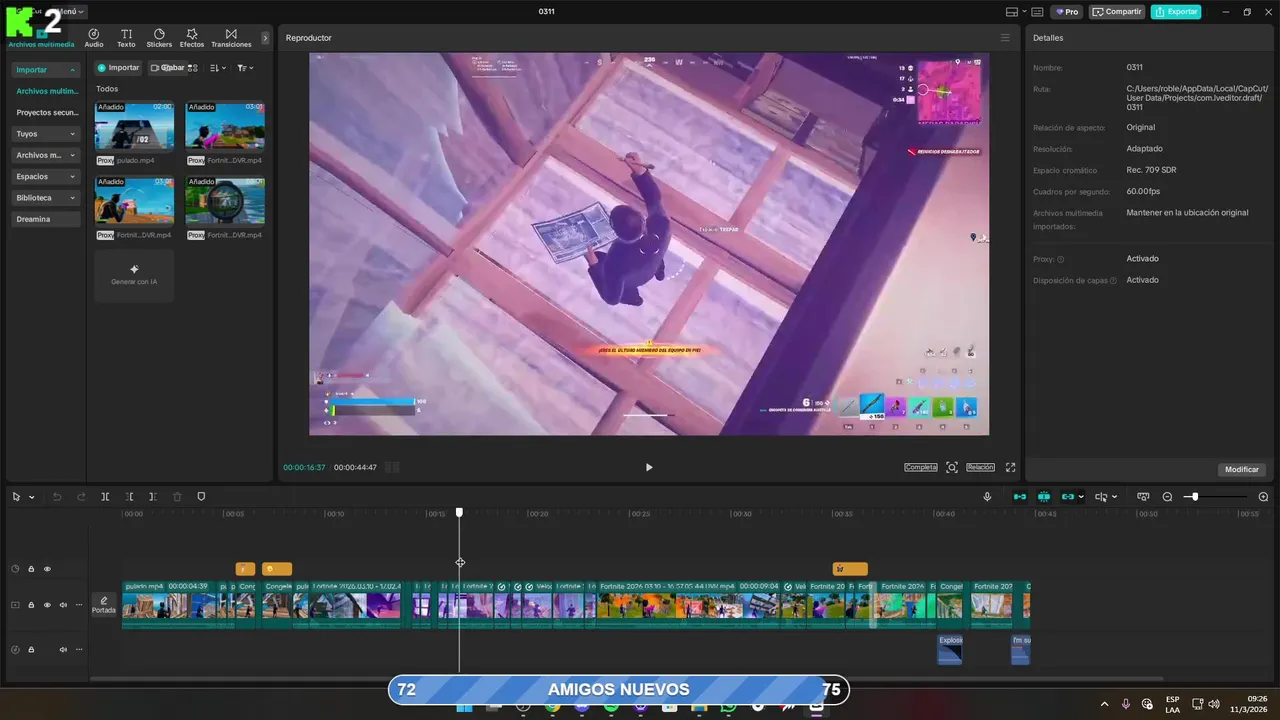Image resolution: width=1280 pixels, height=720 pixels.
Task: Click the fullscreen preview icon
Action: (1010, 467)
